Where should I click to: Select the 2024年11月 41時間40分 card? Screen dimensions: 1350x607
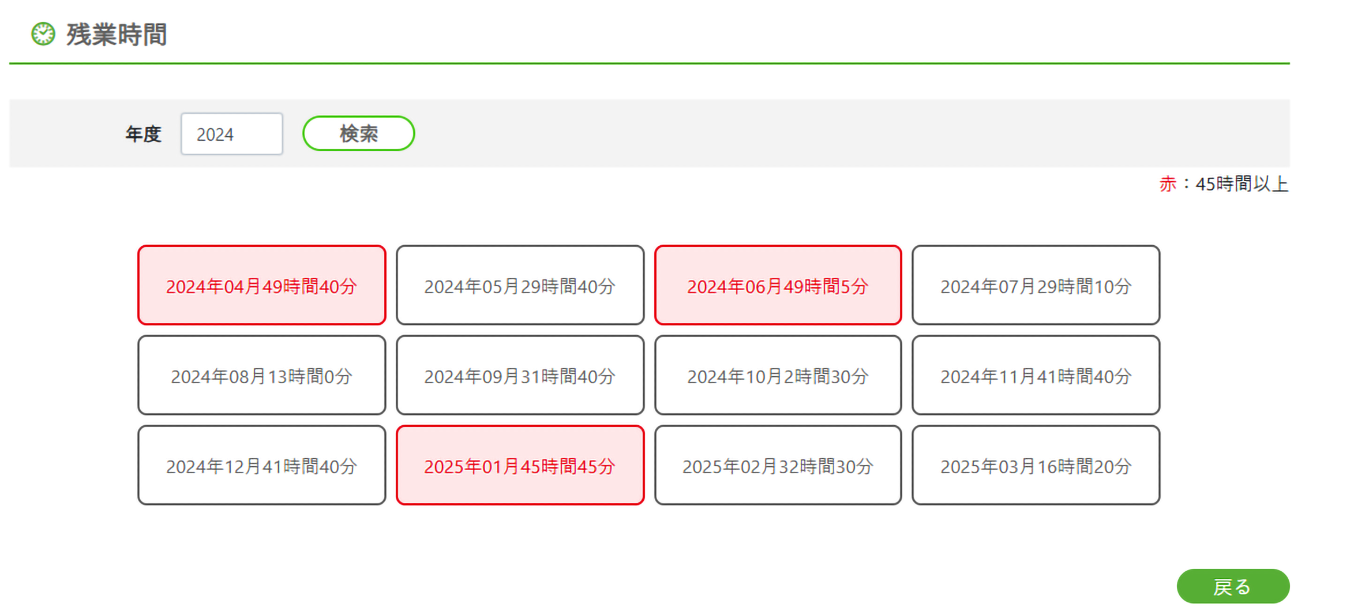(1036, 376)
